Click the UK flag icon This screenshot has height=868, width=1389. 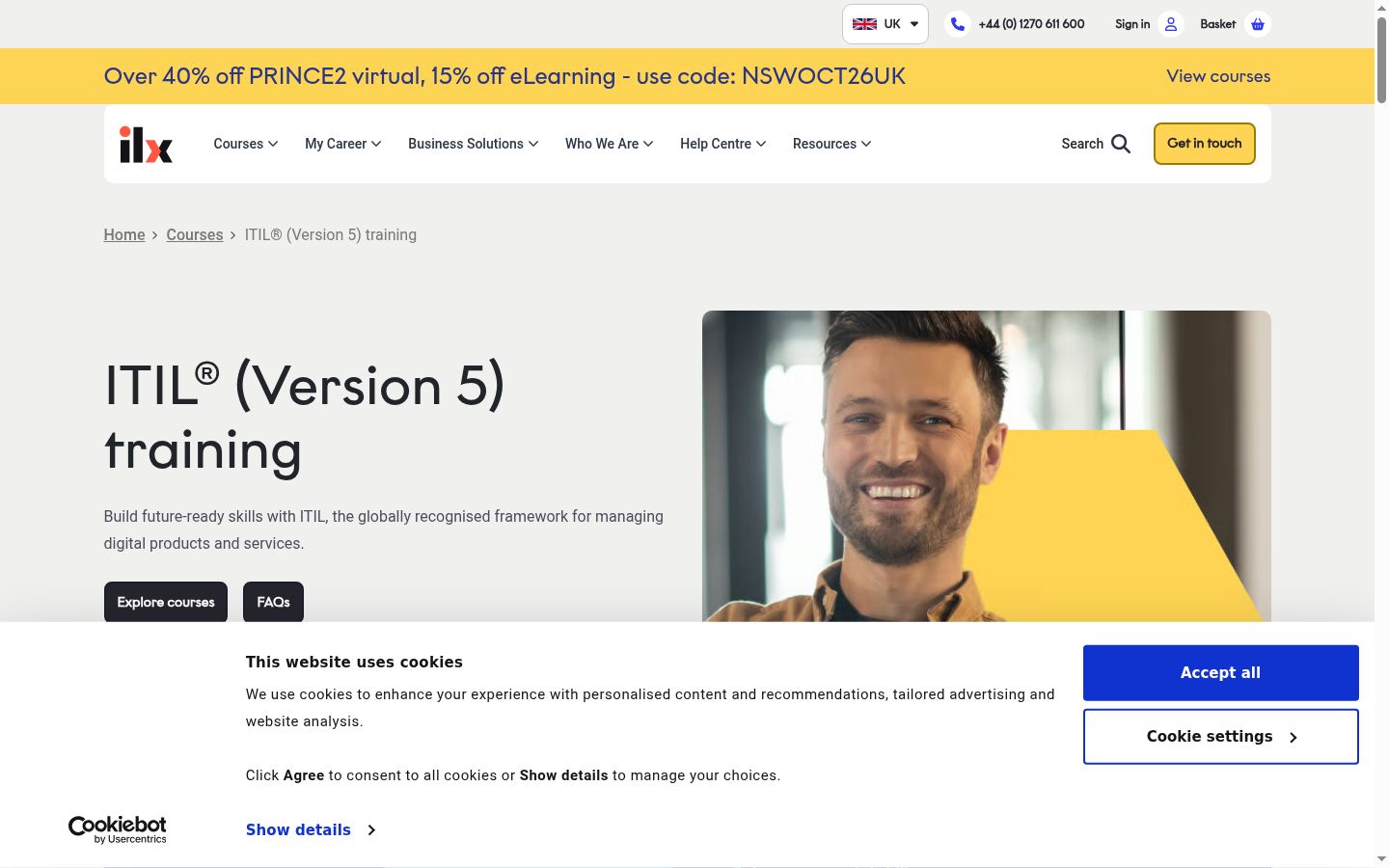coord(864,24)
